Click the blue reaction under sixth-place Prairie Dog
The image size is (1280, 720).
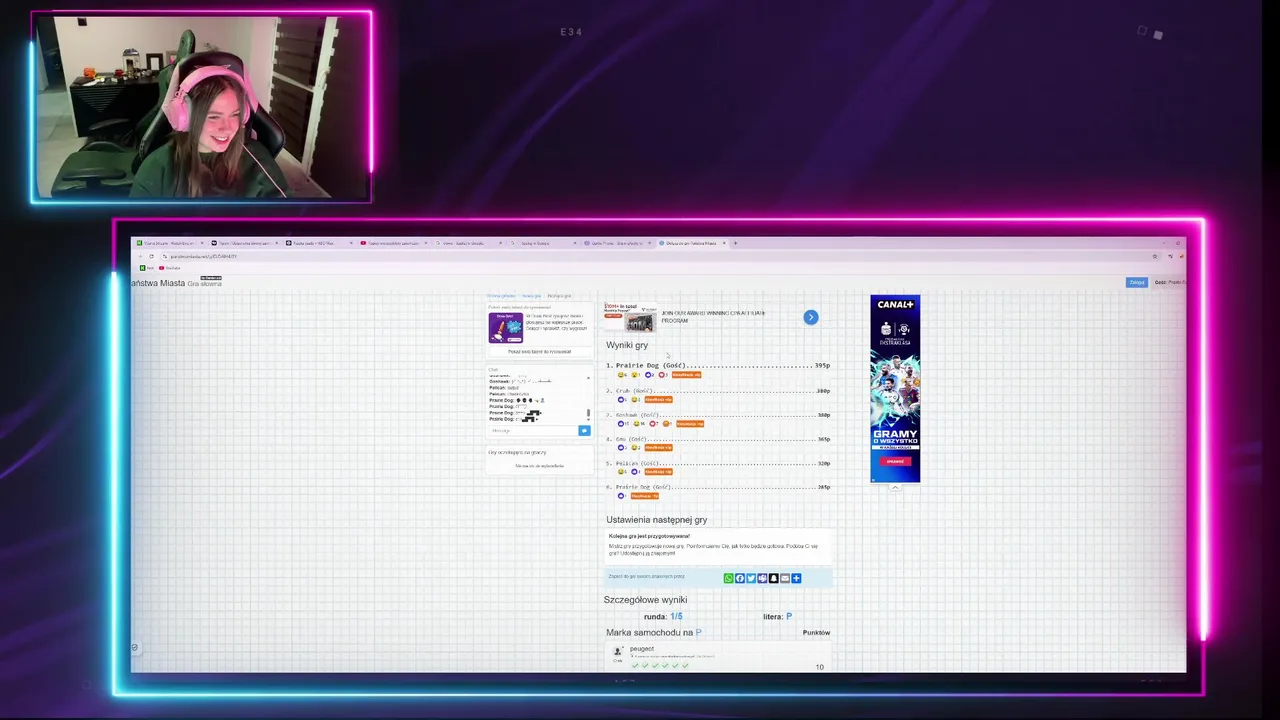[621, 496]
